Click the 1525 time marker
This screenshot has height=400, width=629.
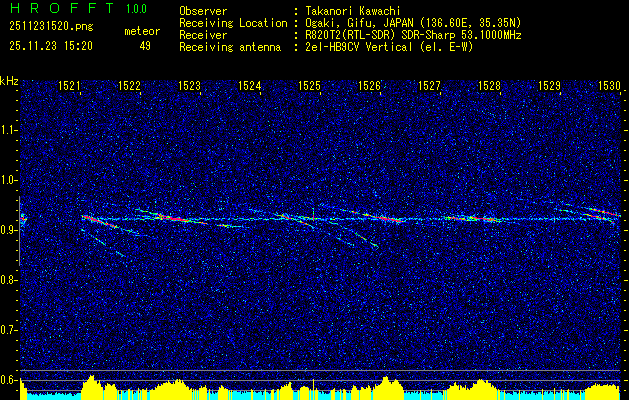tap(310, 85)
